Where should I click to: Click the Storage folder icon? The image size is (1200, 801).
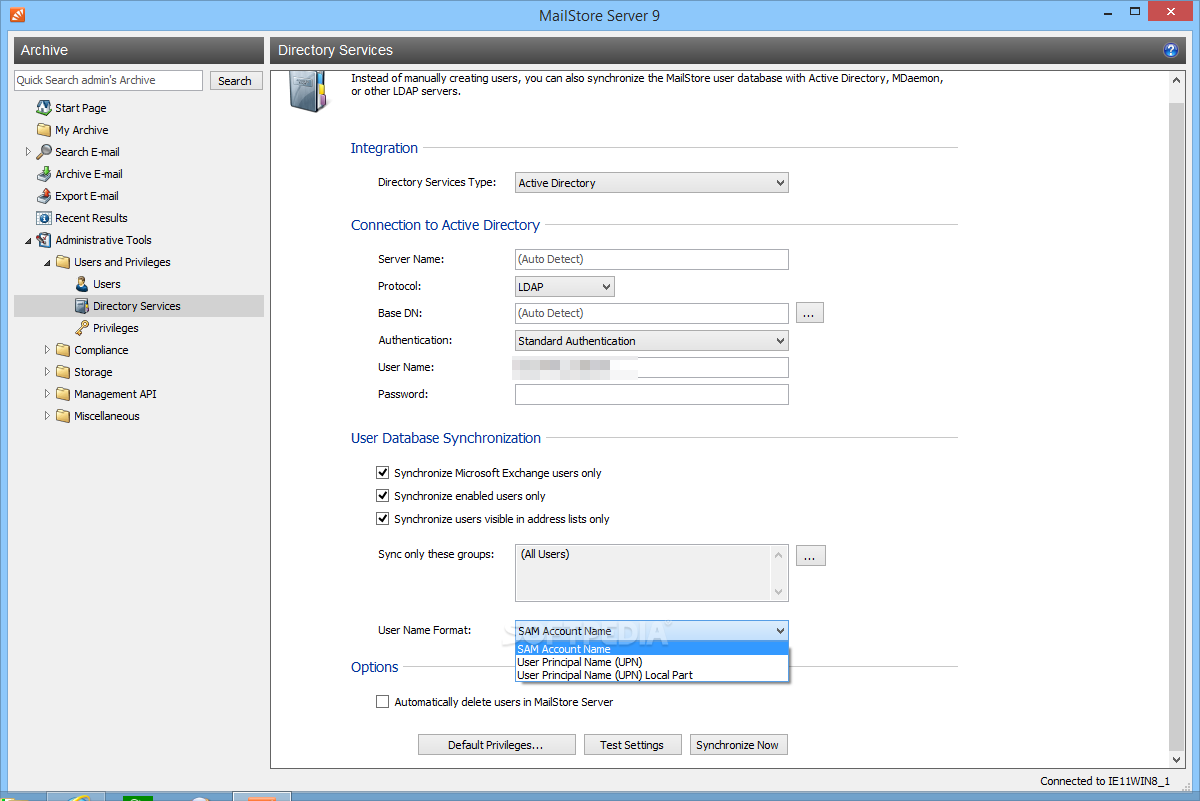pyautogui.click(x=63, y=372)
